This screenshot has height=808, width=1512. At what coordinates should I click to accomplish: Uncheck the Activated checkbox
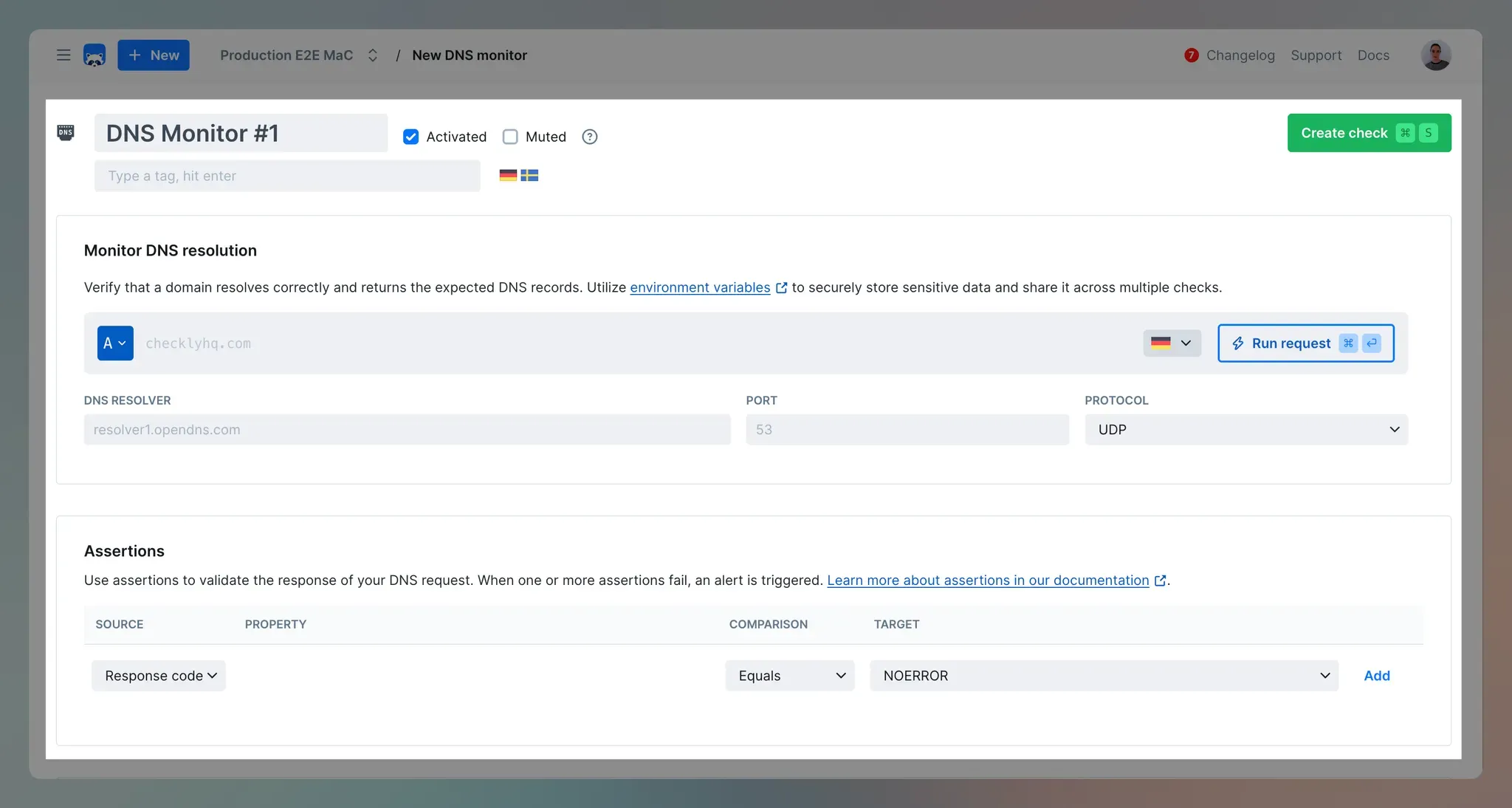411,137
